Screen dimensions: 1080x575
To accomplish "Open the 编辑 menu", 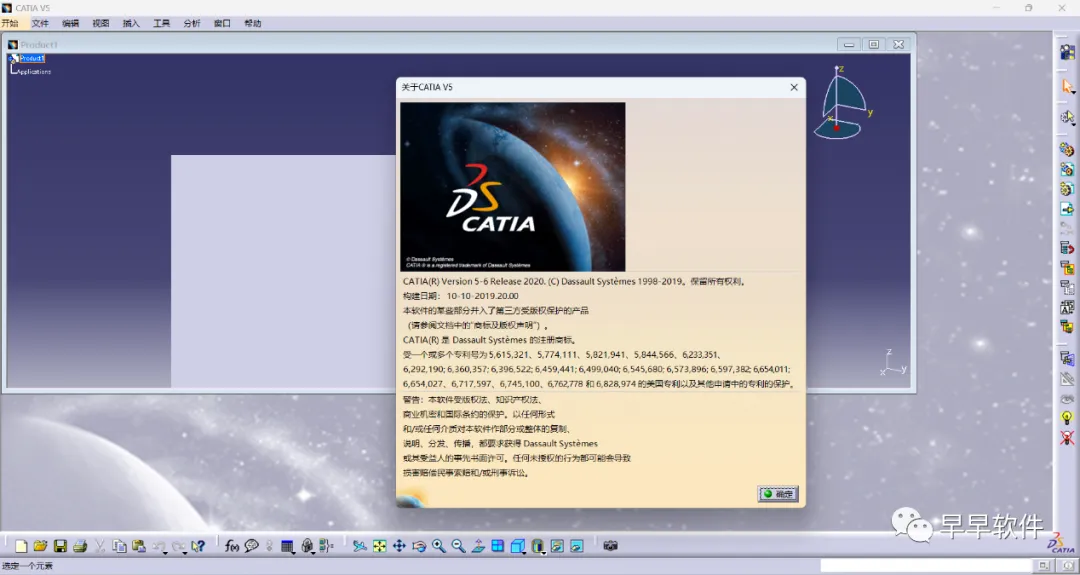I will (x=70, y=23).
